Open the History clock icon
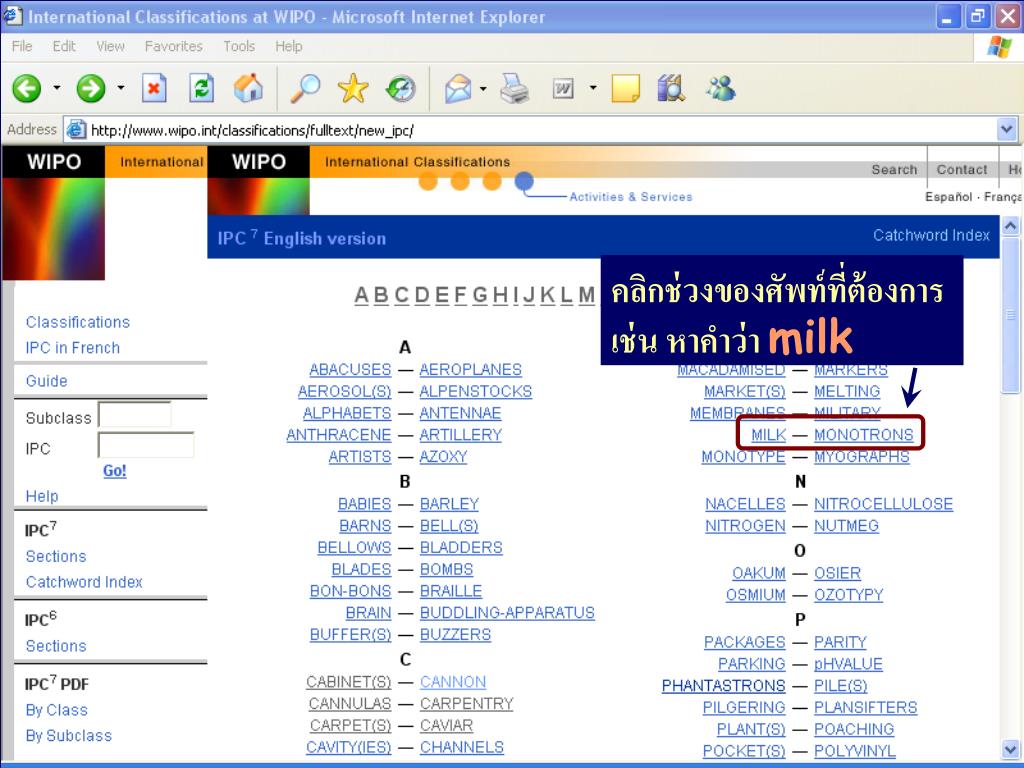Viewport: 1024px width, 768px height. (x=400, y=88)
